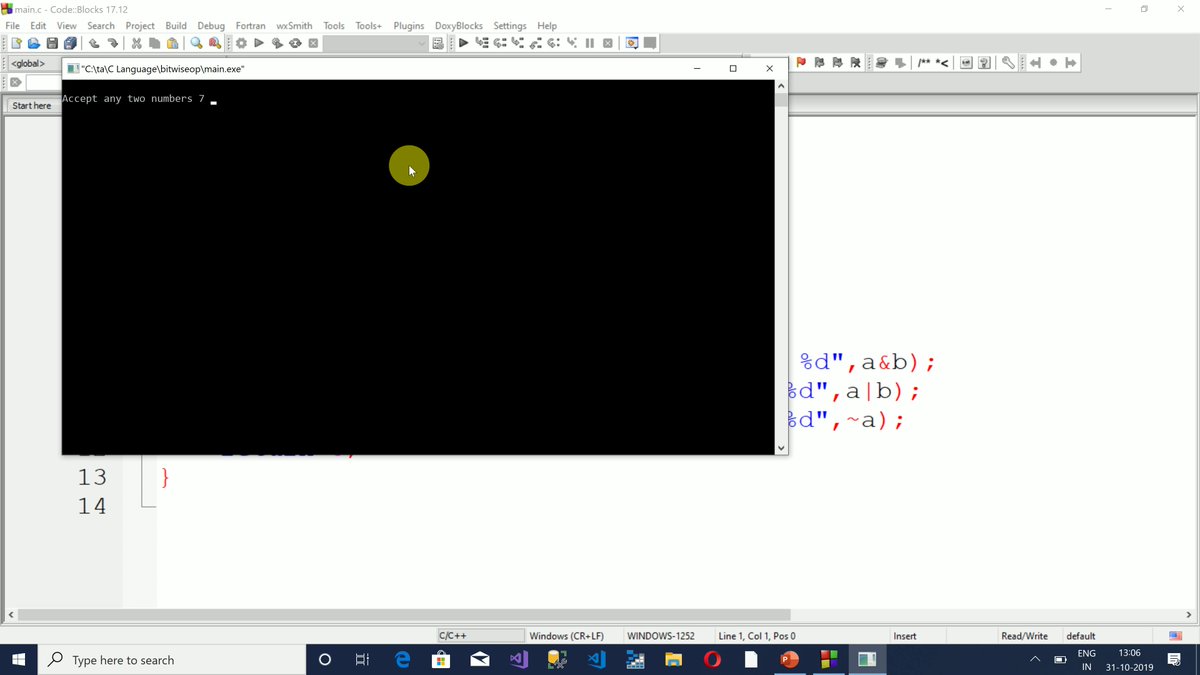Insert a DoxyBlocks line comment (*<)
The height and width of the screenshot is (675, 1200).
point(942,63)
